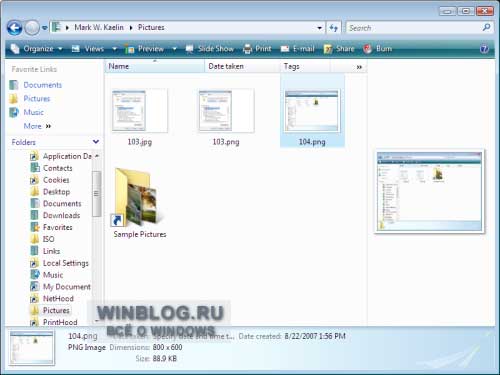Image resolution: width=500 pixels, height=375 pixels.
Task: Click the Print toolbar button
Action: click(x=257, y=49)
